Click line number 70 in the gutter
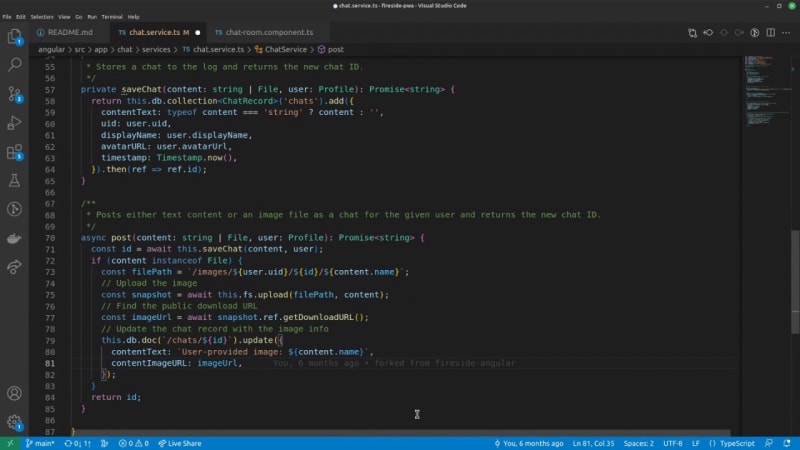Image resolution: width=800 pixels, height=450 pixels. pos(49,238)
